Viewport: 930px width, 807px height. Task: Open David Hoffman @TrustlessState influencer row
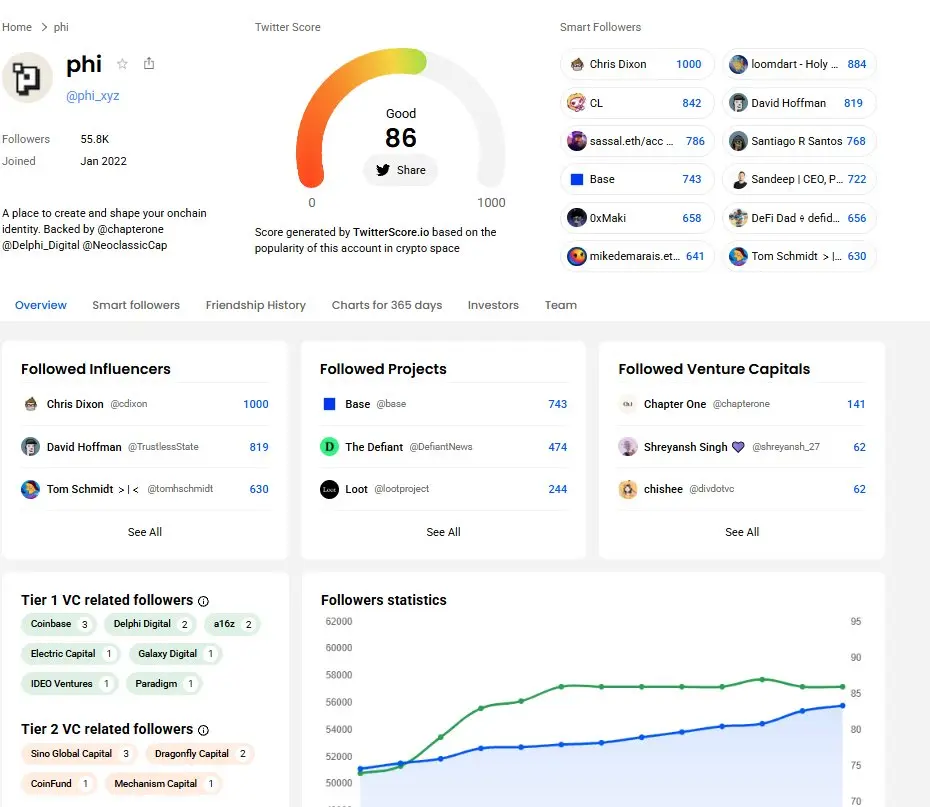tap(145, 446)
